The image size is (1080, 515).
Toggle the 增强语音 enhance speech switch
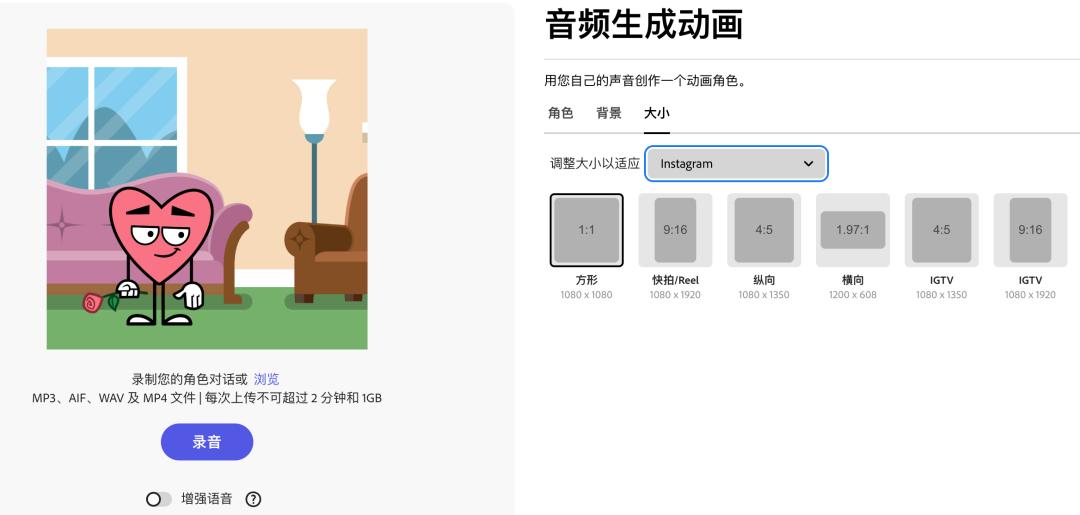tap(158, 499)
